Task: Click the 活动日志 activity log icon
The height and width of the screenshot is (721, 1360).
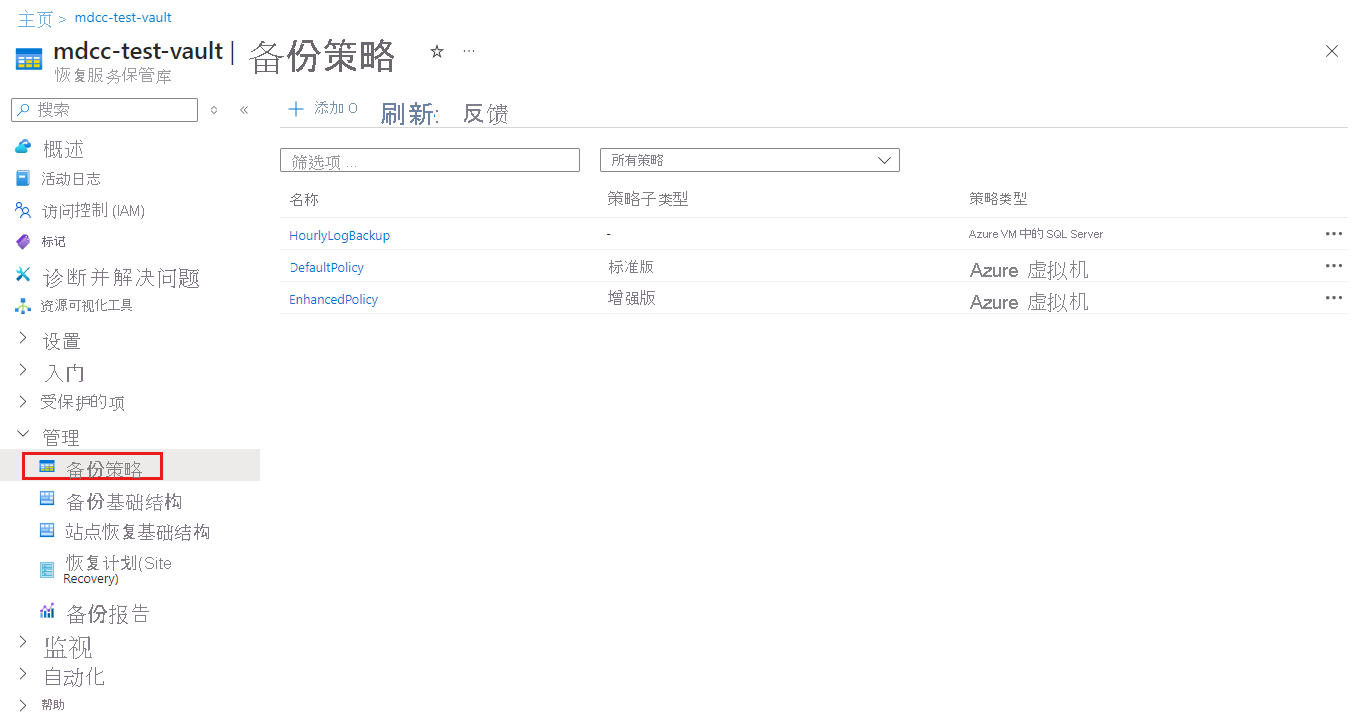Action: click(x=23, y=179)
